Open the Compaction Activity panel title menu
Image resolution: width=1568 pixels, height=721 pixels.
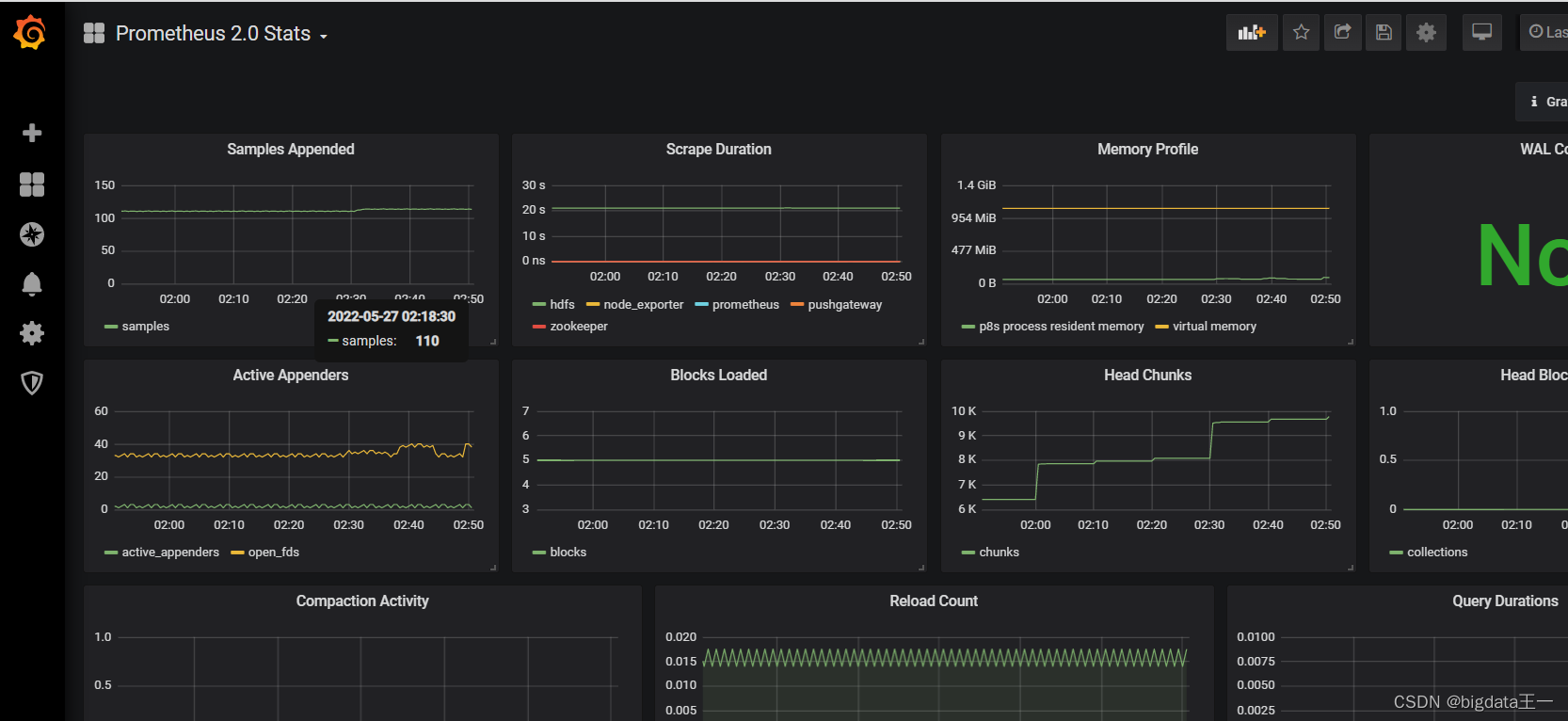362,601
